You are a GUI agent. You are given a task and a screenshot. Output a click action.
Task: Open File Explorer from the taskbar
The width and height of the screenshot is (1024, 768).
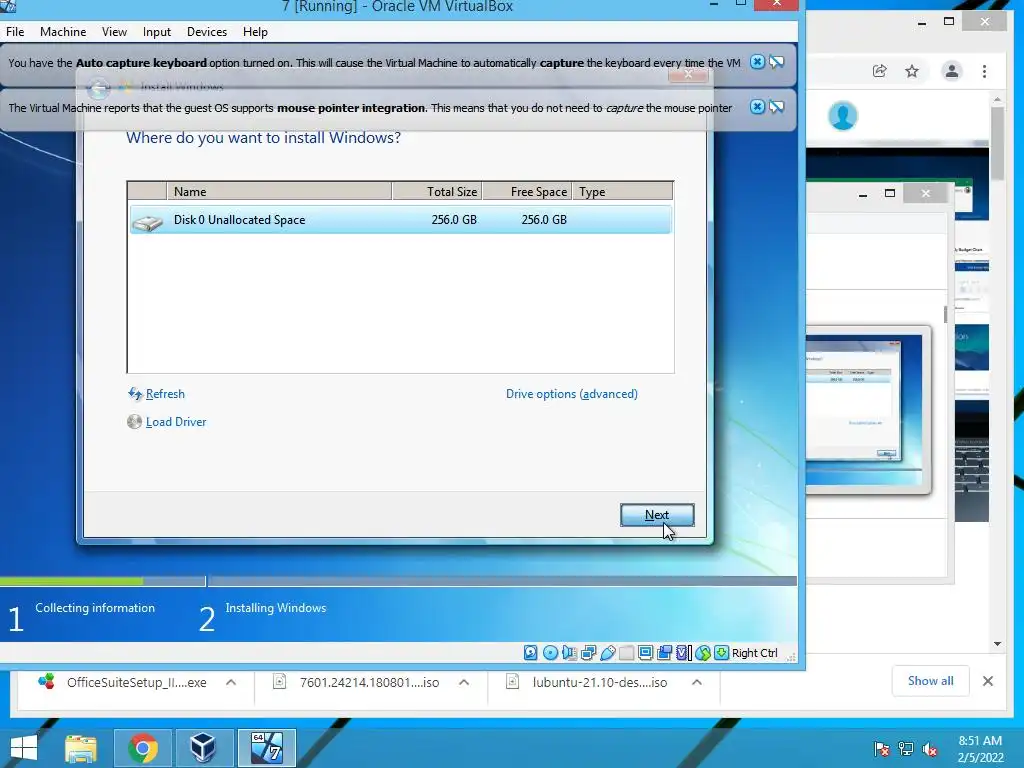[x=80, y=748]
